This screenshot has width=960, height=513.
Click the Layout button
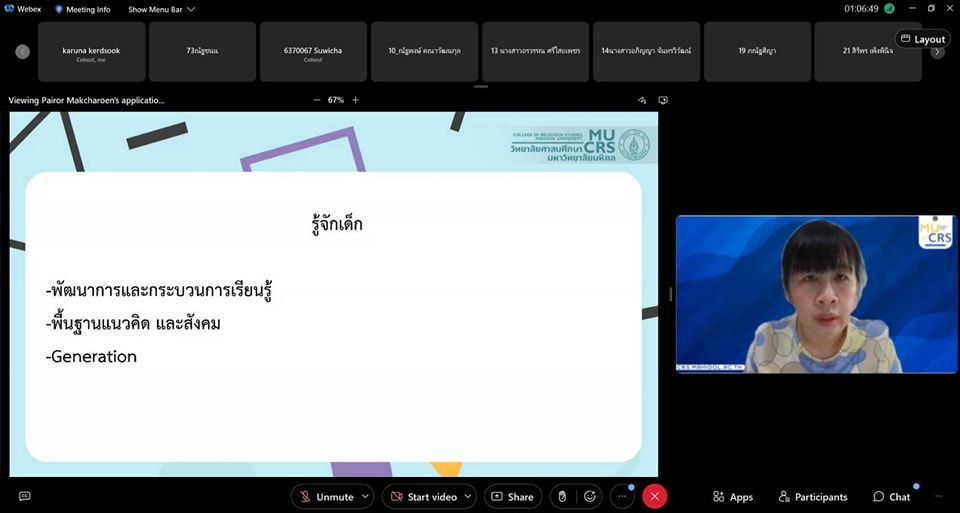tap(922, 39)
